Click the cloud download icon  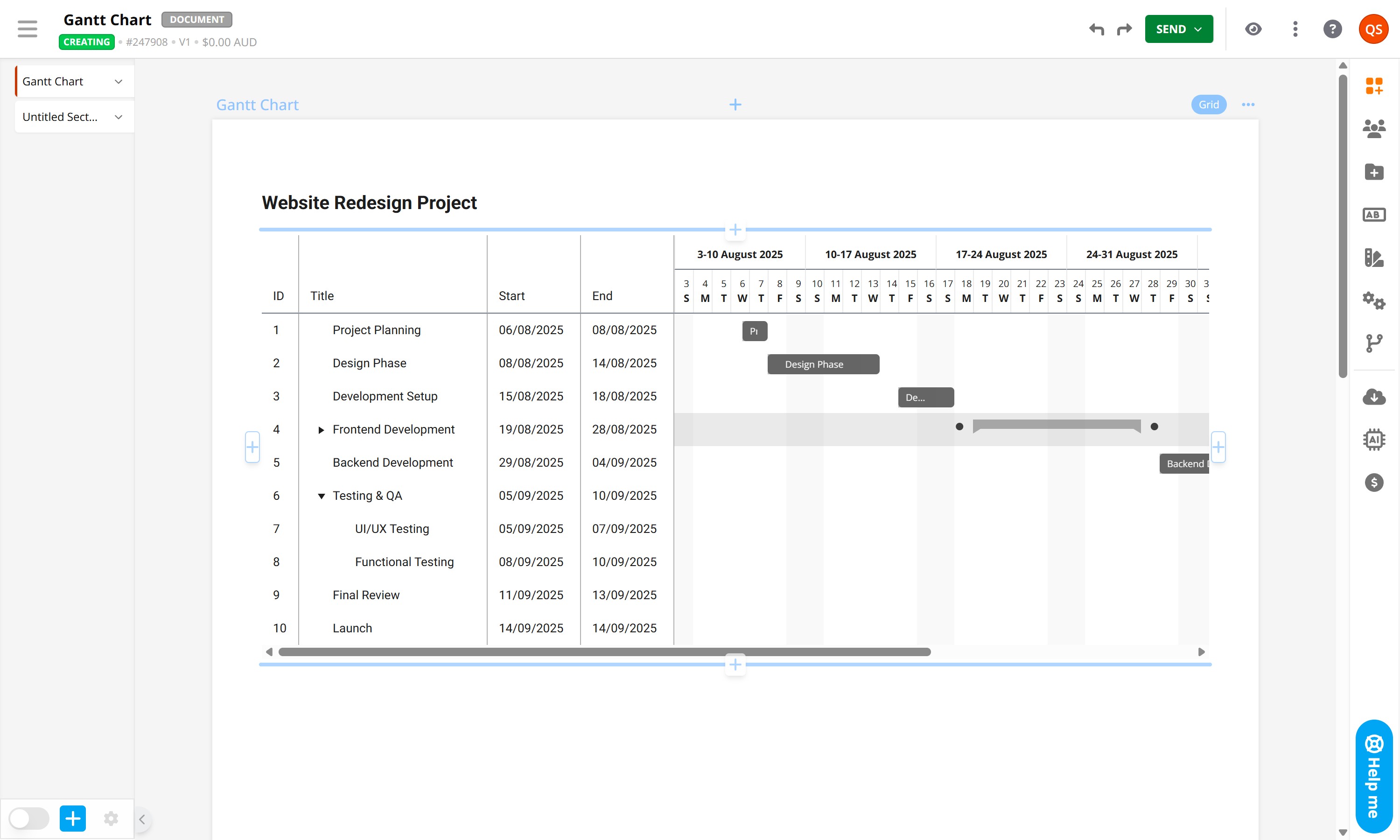pos(1373,397)
